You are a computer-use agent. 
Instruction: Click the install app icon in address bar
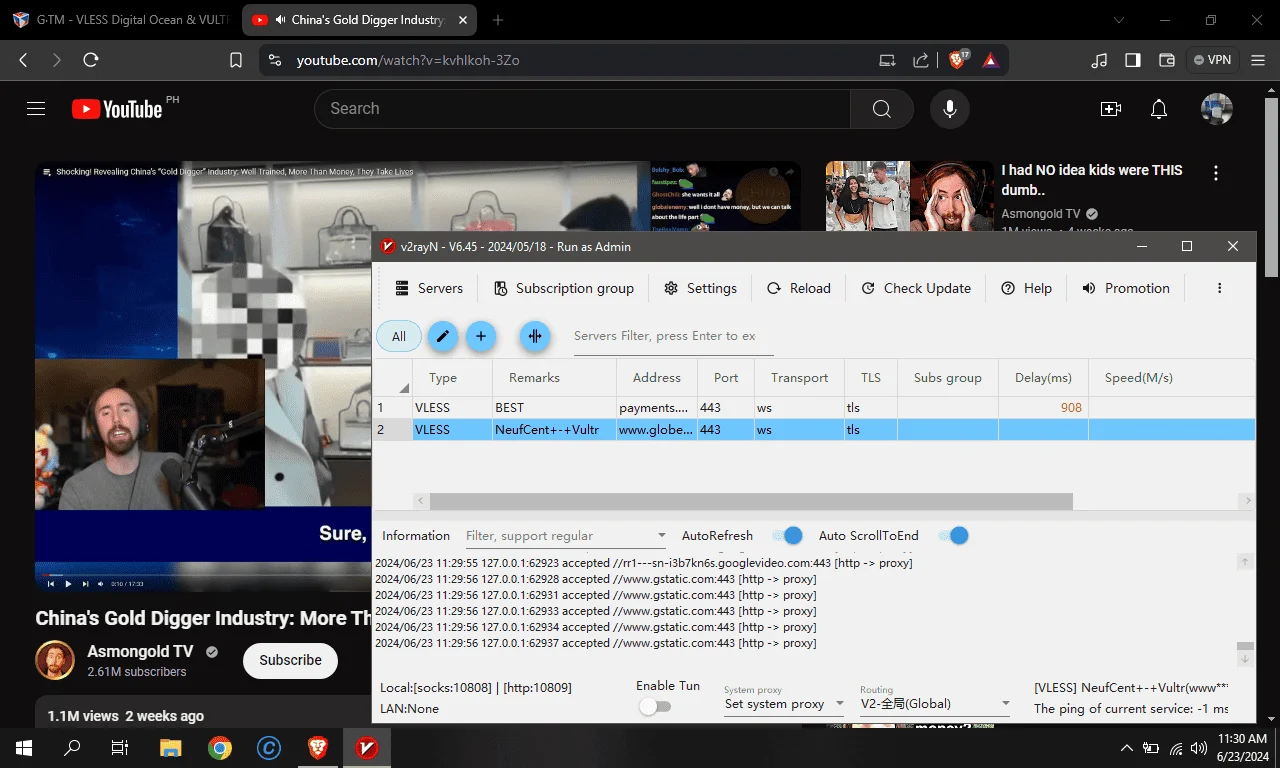[887, 60]
